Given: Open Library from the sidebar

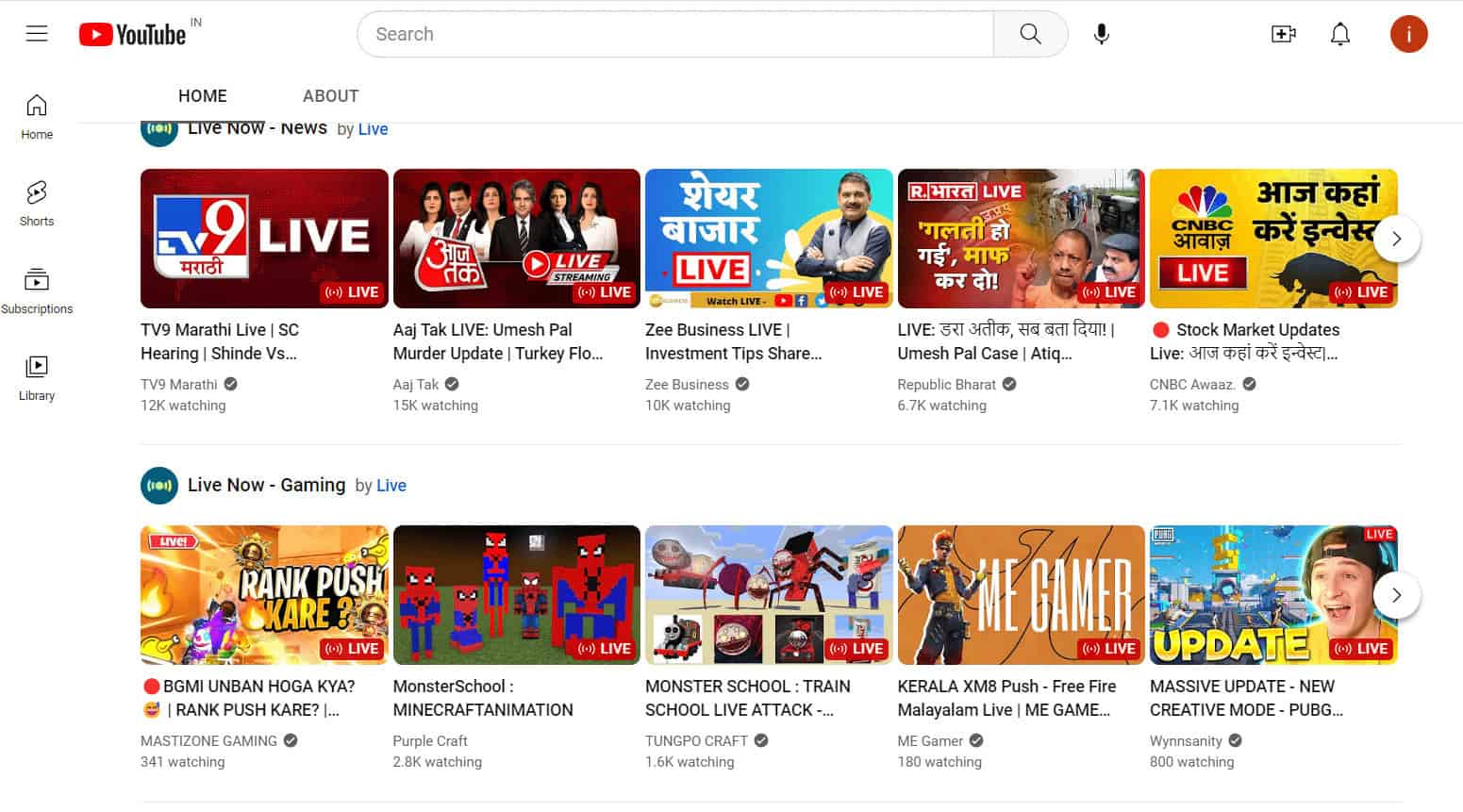Looking at the screenshot, I should coord(36,375).
